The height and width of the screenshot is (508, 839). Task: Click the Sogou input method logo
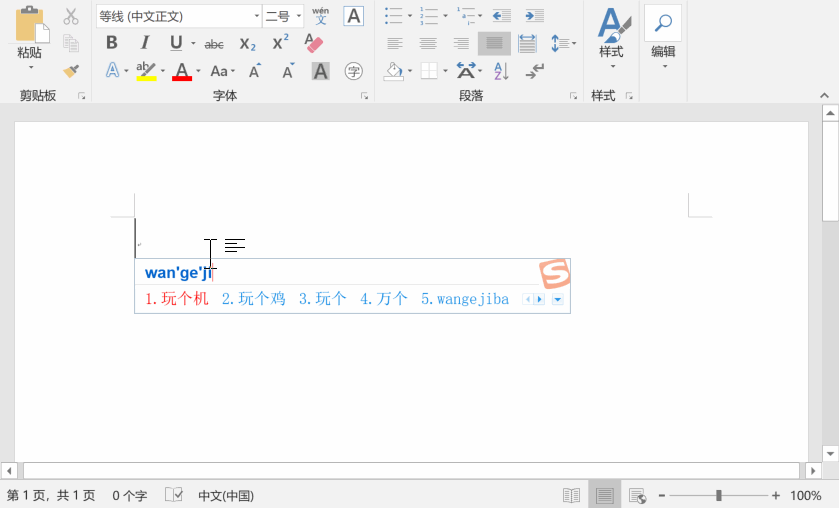(553, 273)
